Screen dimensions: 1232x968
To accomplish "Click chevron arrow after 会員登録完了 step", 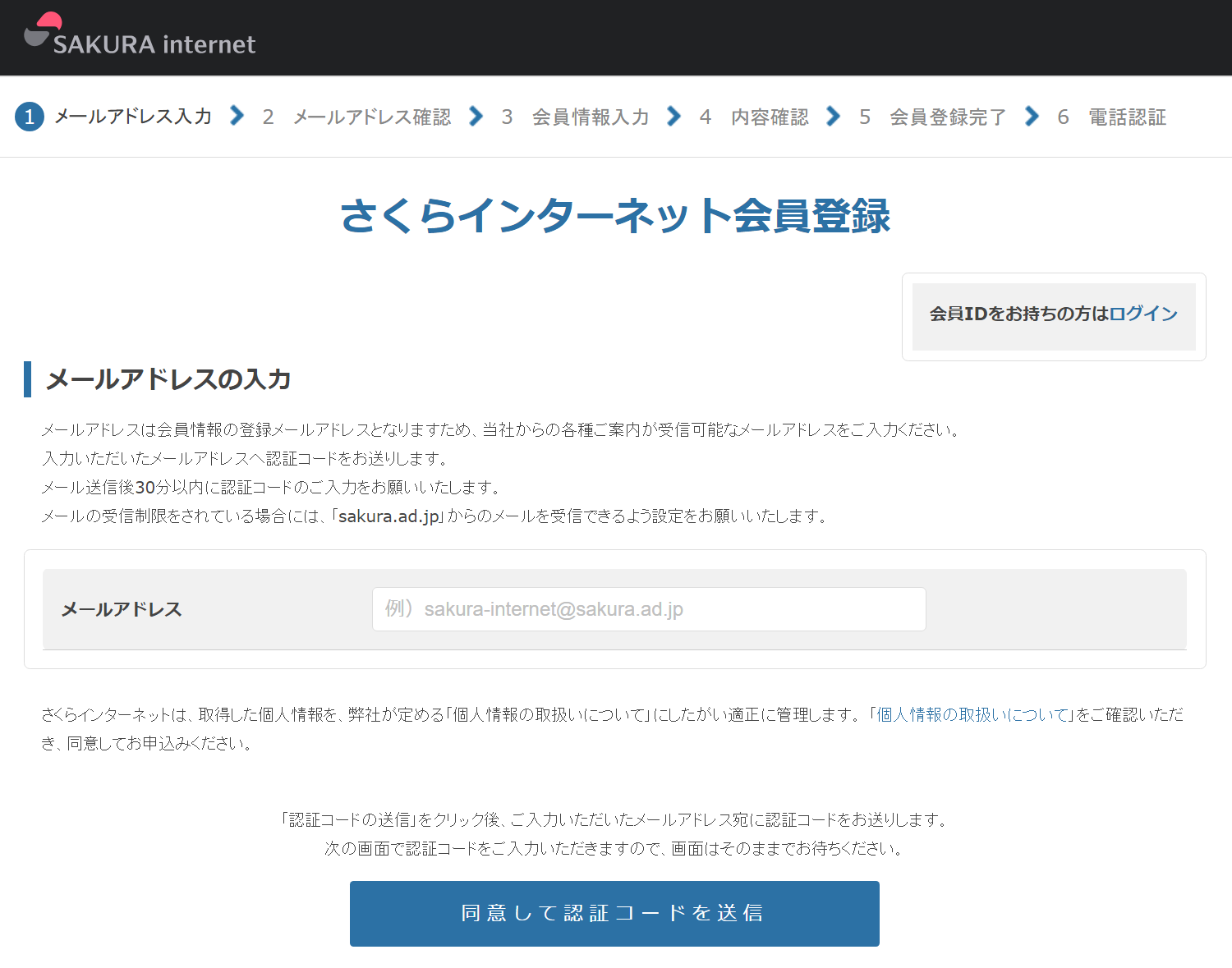I will 1032,116.
